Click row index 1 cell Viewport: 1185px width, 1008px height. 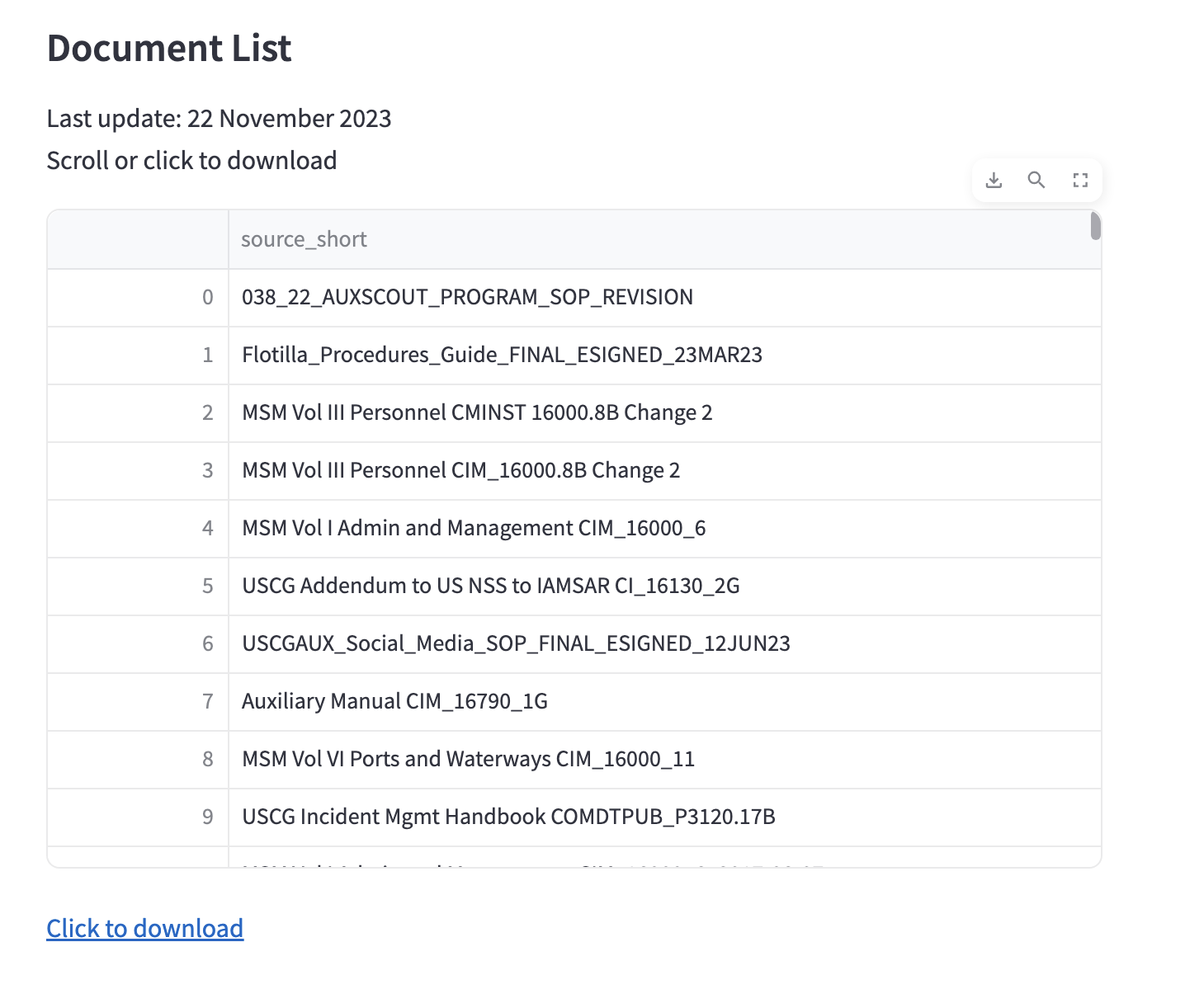tap(138, 356)
